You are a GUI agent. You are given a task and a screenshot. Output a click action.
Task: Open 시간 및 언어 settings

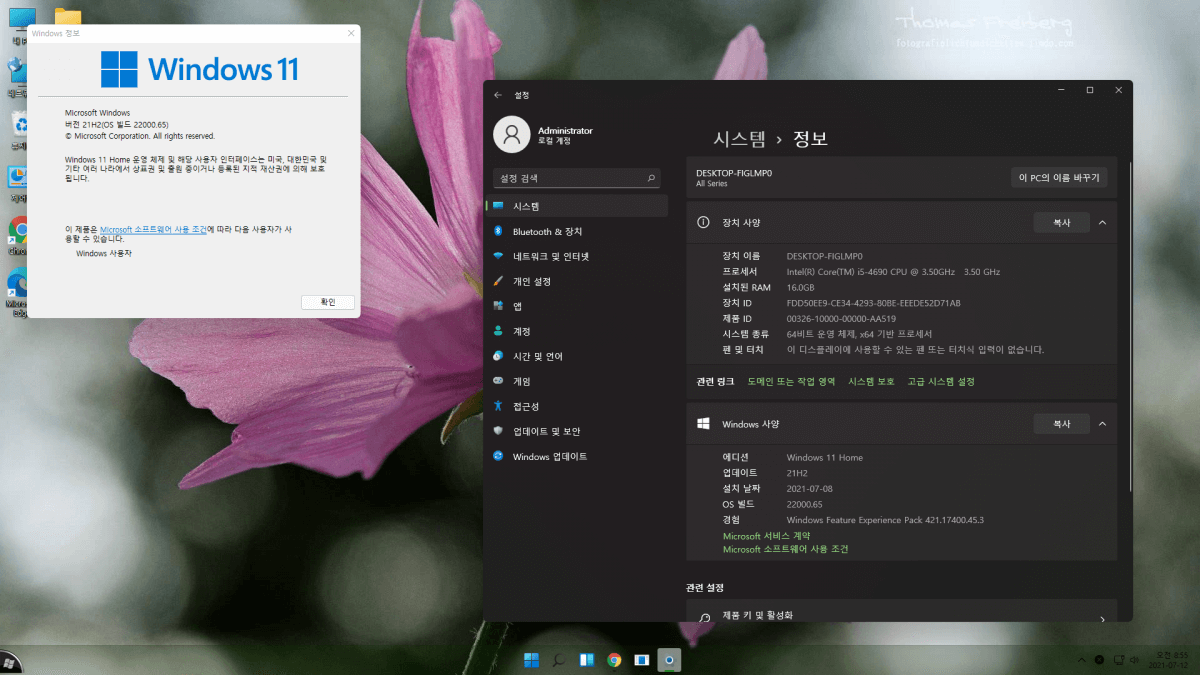[578, 356]
